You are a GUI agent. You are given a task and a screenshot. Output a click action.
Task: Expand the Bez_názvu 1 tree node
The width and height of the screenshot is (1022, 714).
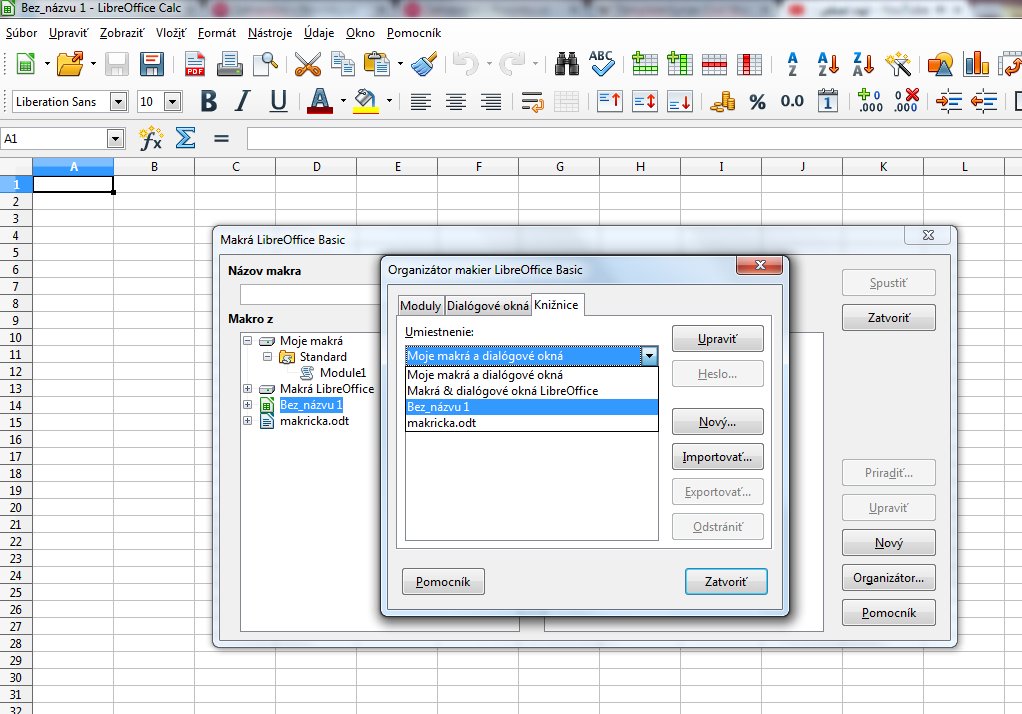pos(248,405)
